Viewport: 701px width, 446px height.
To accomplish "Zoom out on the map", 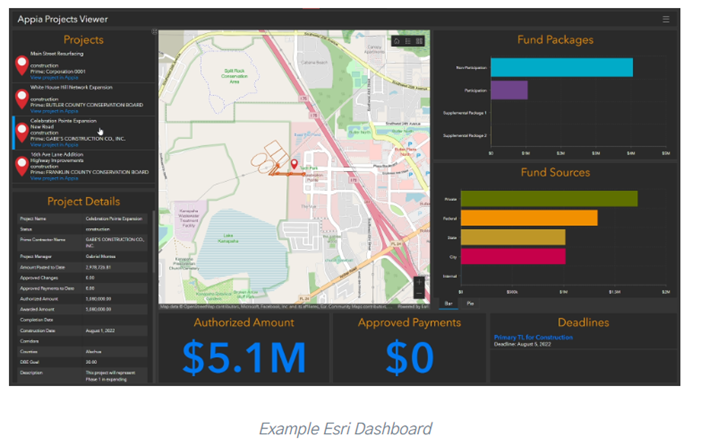I will 421,293.
